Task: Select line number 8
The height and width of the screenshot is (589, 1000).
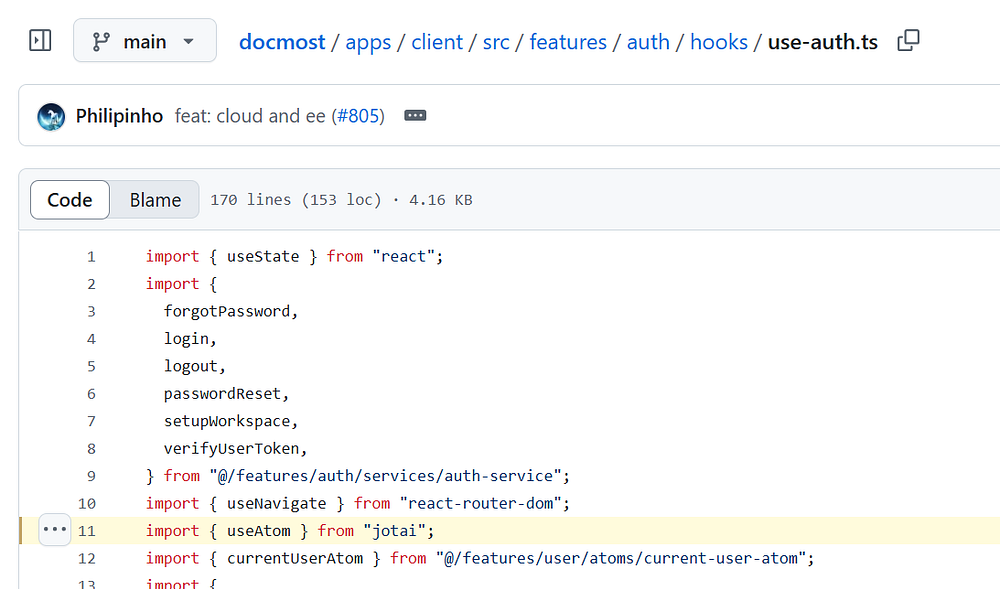Action: pos(91,448)
